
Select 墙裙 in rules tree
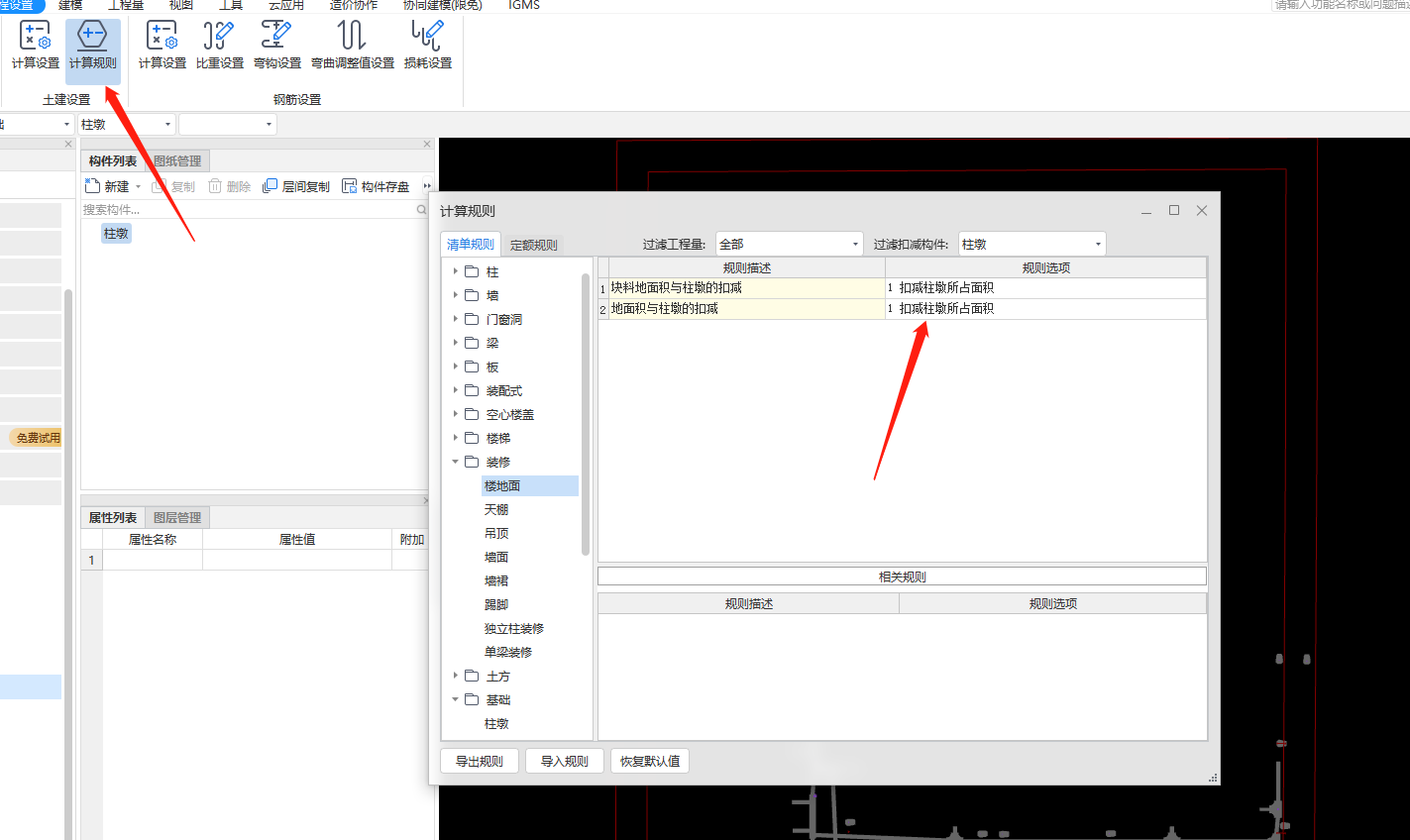[x=496, y=580]
